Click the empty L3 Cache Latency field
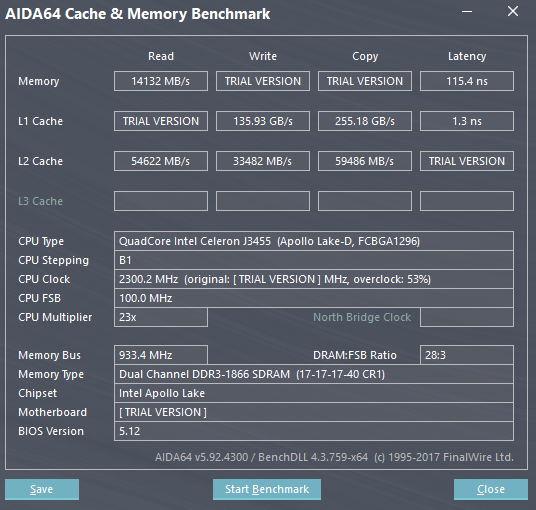Image resolution: width=536 pixels, height=510 pixels. [x=467, y=201]
